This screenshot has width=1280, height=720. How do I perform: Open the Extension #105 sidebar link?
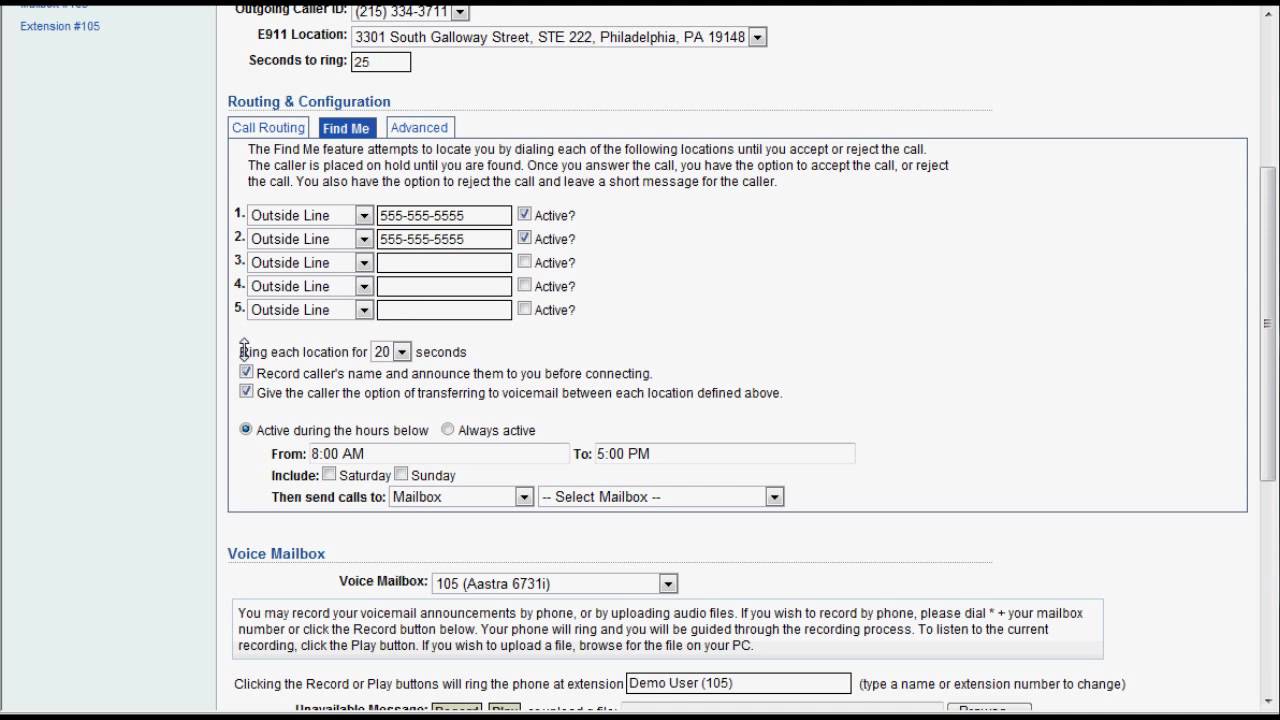60,26
